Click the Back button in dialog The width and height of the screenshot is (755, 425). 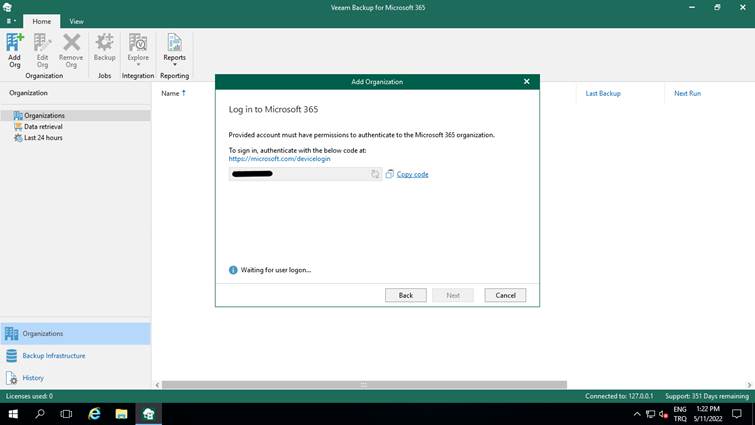(x=405, y=295)
